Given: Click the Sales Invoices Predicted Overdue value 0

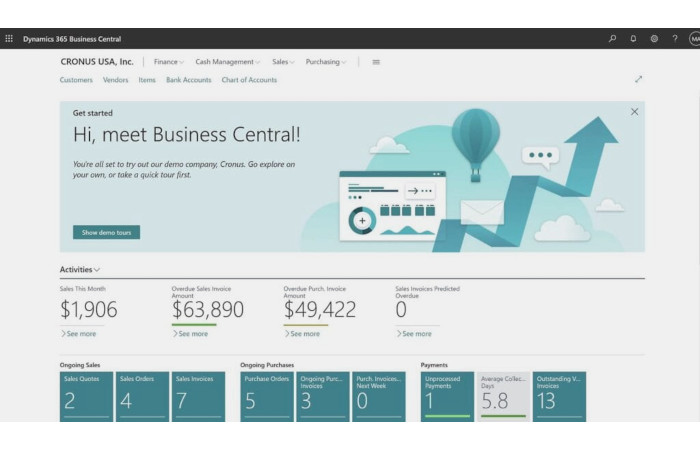Looking at the screenshot, I should [x=401, y=309].
